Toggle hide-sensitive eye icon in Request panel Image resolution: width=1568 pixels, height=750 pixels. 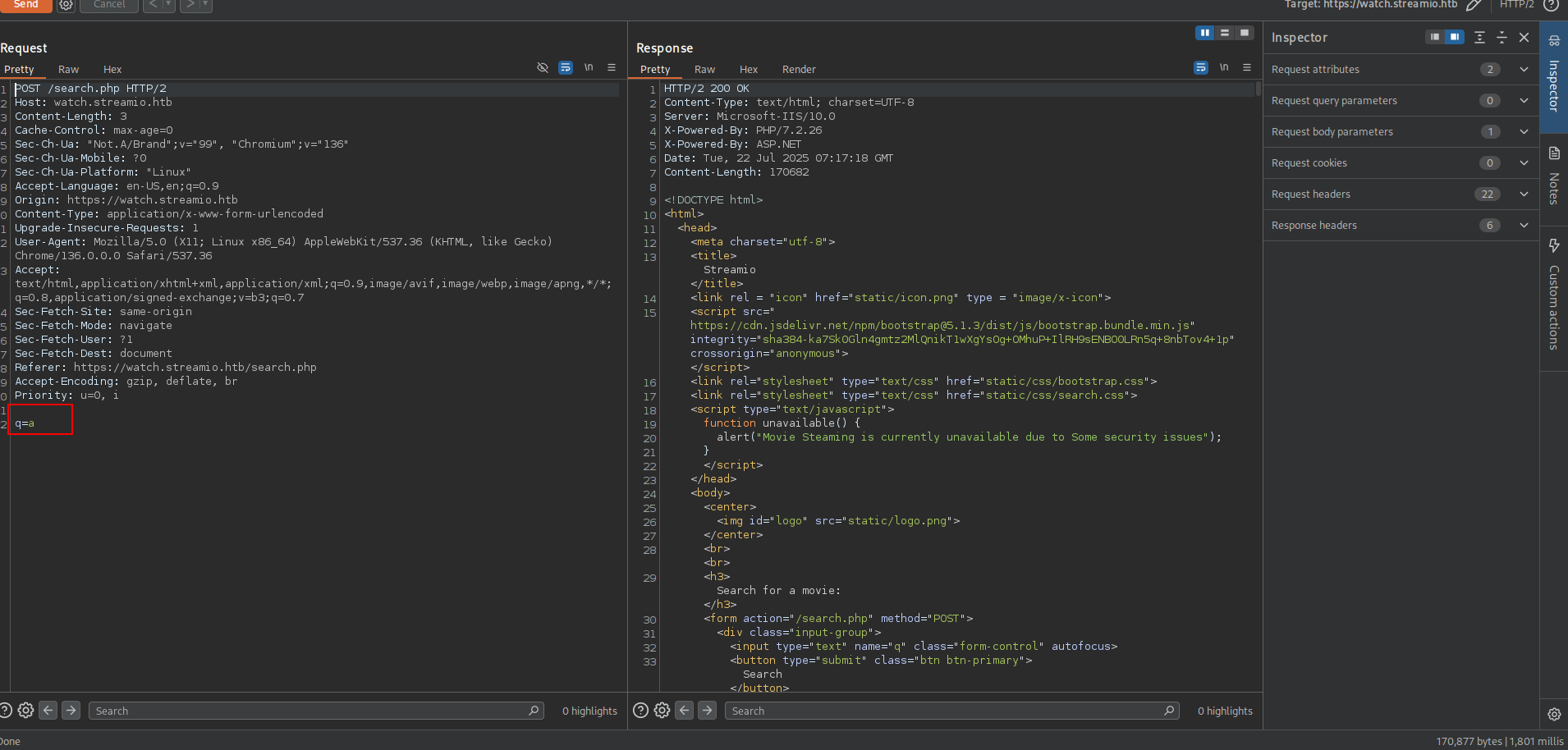click(543, 67)
